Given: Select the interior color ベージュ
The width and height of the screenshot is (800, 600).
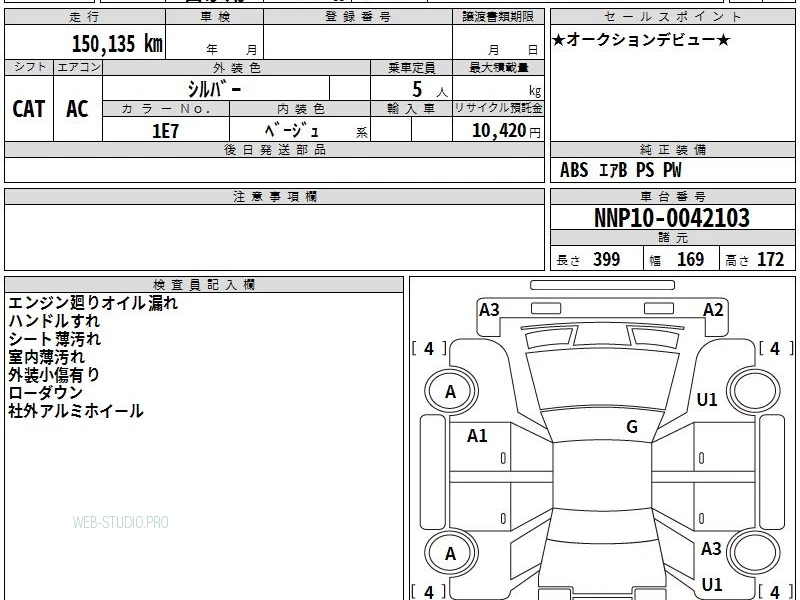Looking at the screenshot, I should coord(292,131).
